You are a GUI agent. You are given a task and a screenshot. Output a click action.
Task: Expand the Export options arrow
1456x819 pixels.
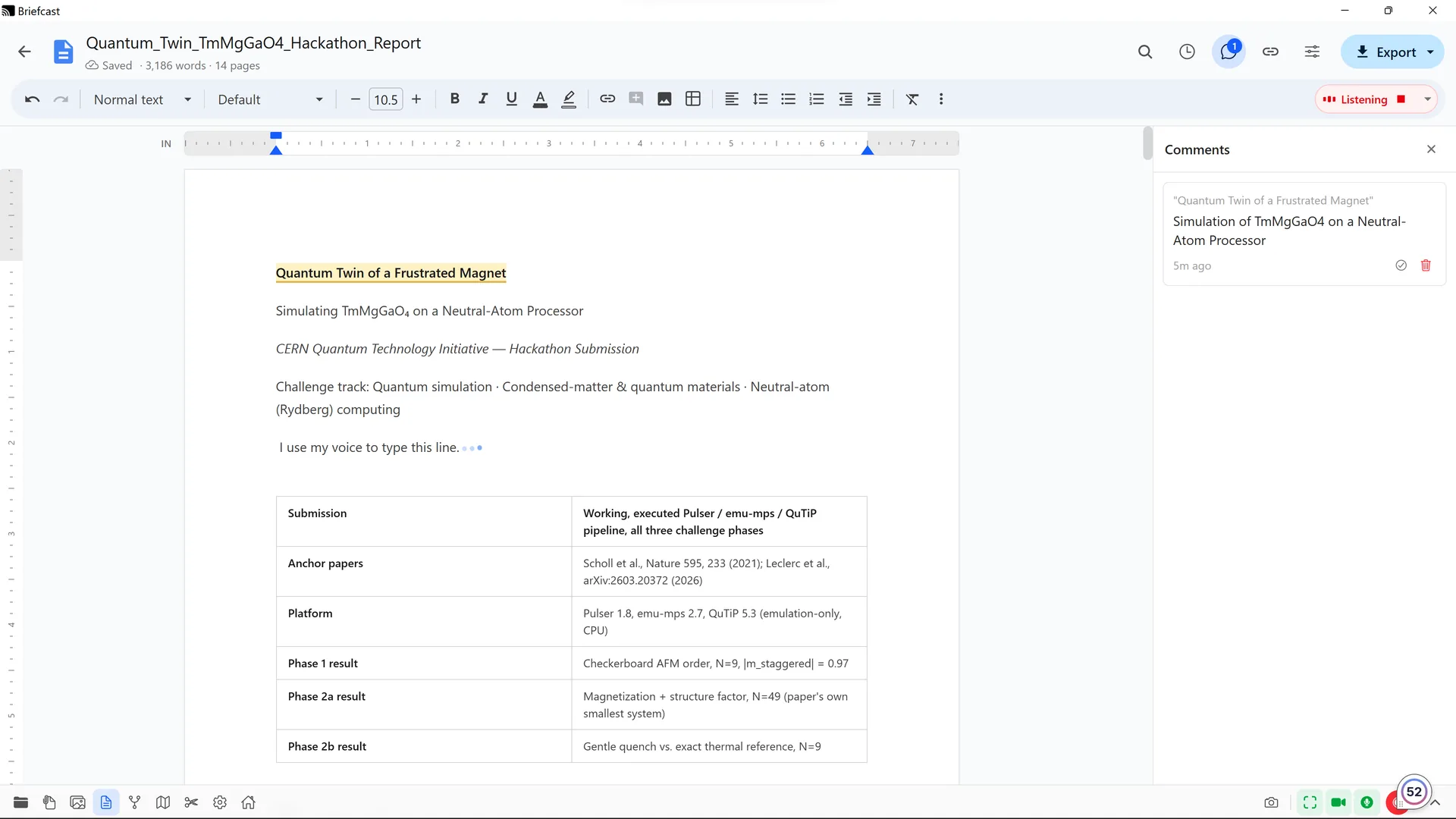click(1430, 52)
